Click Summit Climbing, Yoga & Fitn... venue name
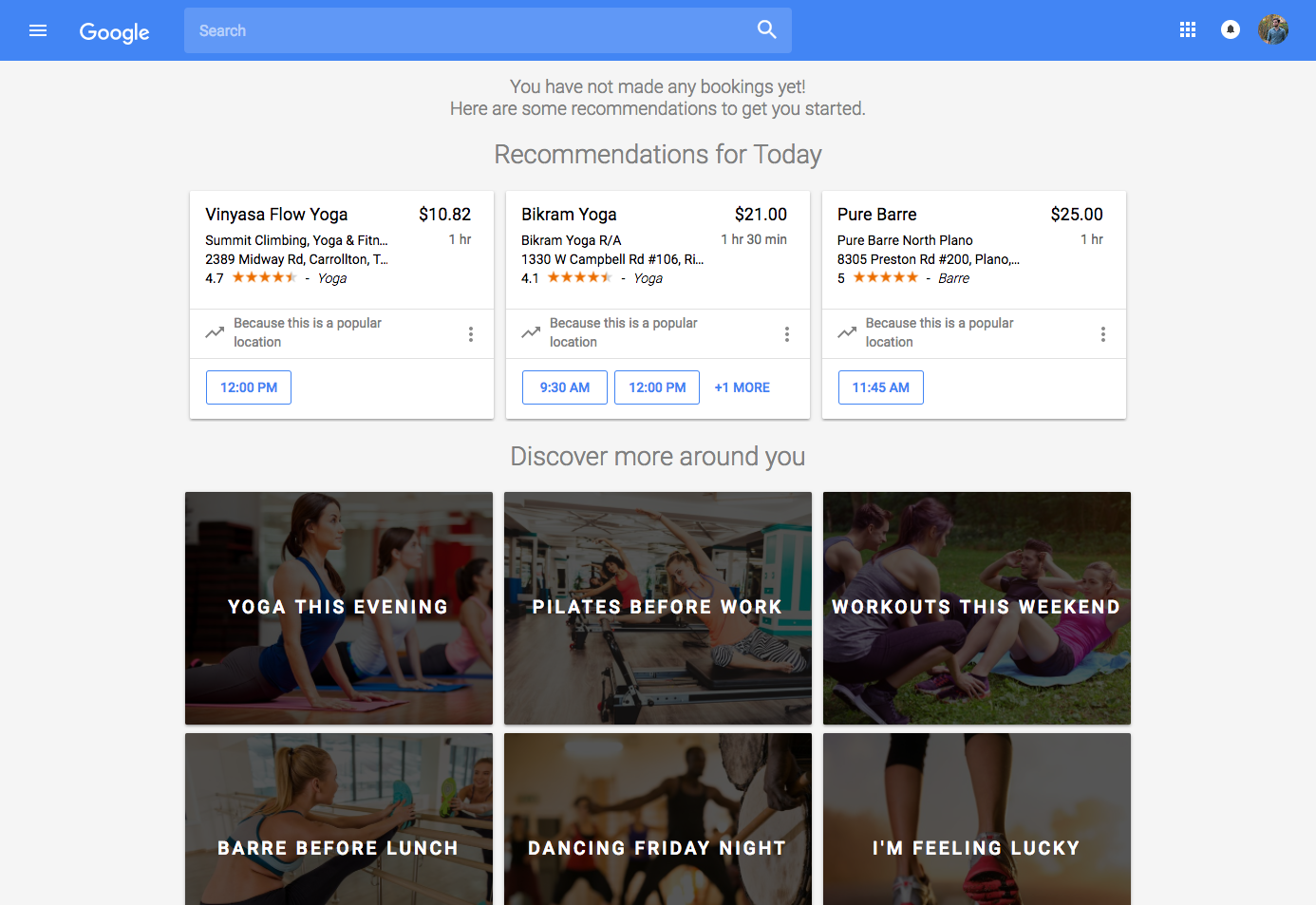1316x905 pixels. (296, 240)
